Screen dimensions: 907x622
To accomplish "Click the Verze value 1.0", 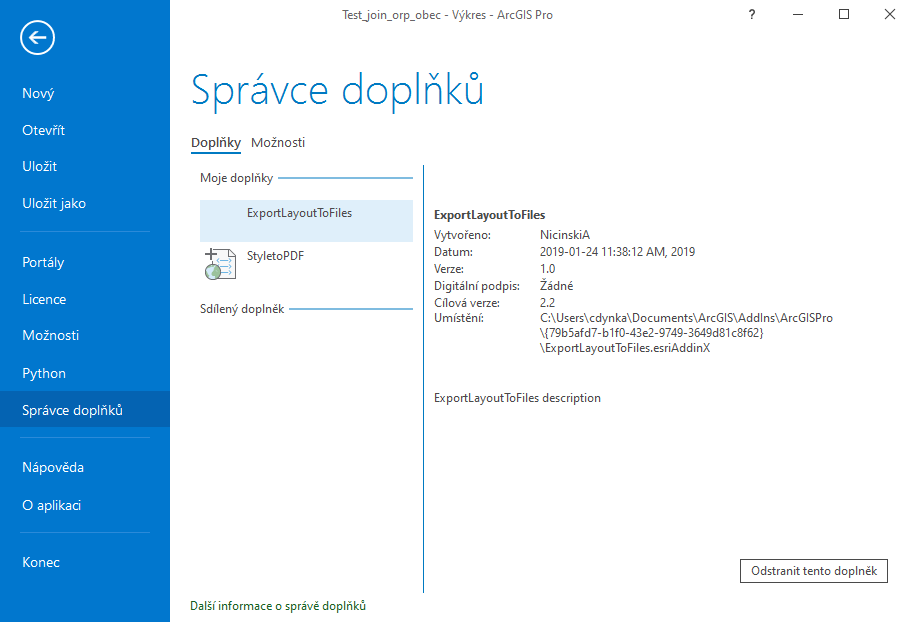I will click(547, 269).
